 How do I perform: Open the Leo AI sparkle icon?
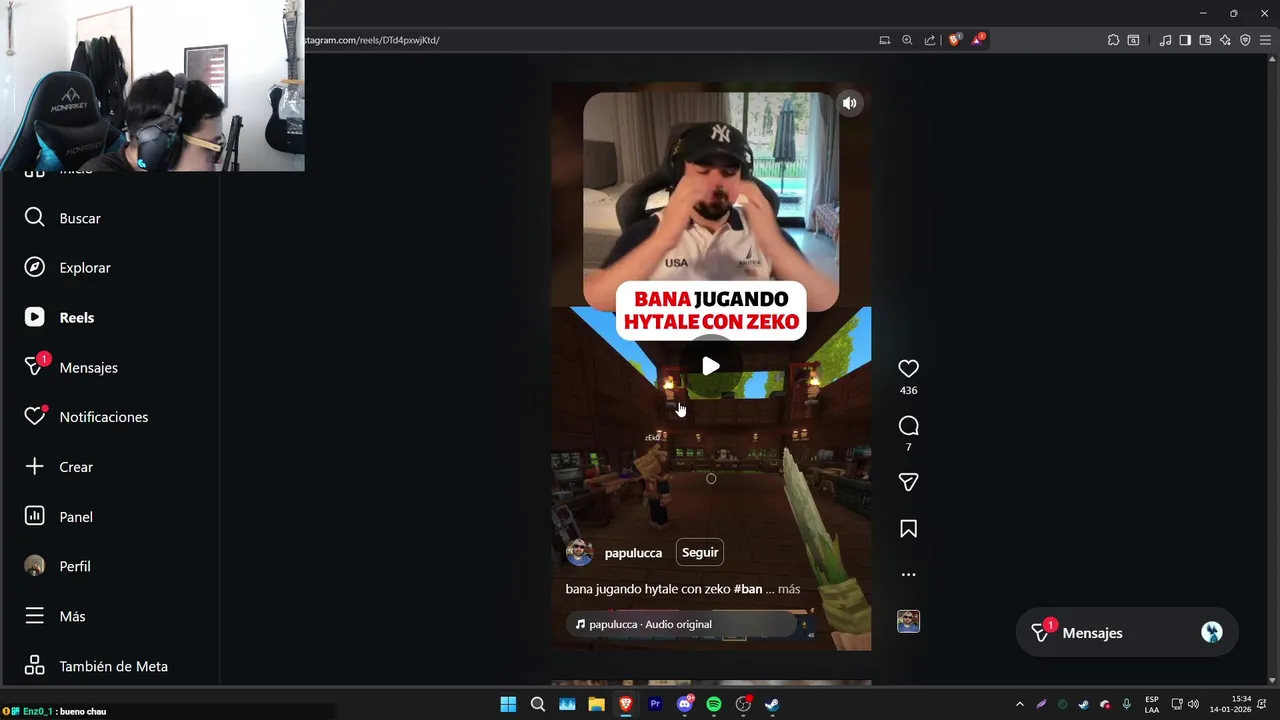pos(1225,40)
